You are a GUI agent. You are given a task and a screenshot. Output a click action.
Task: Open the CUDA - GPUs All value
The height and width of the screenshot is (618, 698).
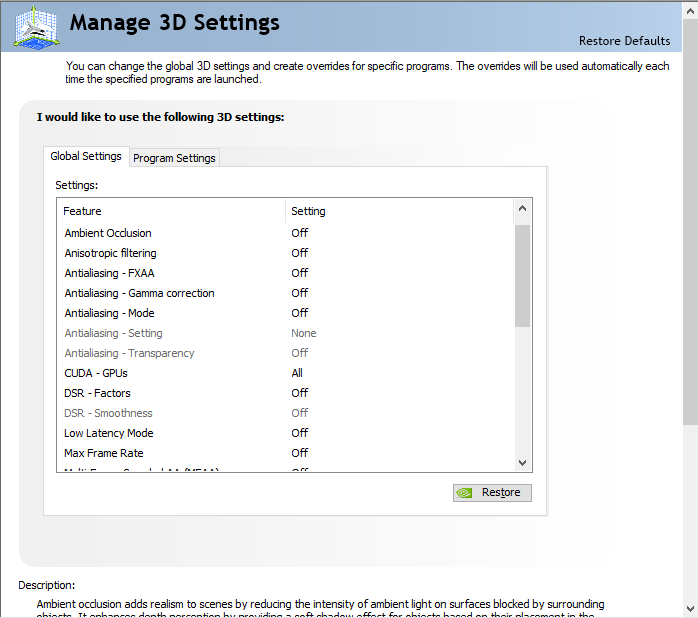[297, 373]
